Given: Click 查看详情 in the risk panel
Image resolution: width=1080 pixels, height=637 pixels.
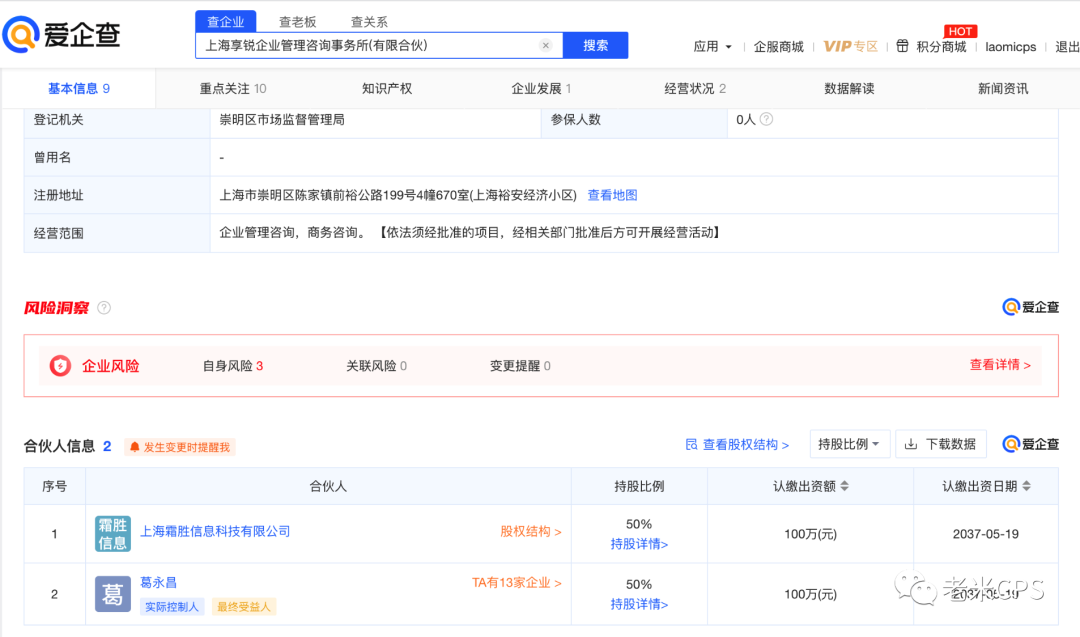Looking at the screenshot, I should pos(1000,365).
